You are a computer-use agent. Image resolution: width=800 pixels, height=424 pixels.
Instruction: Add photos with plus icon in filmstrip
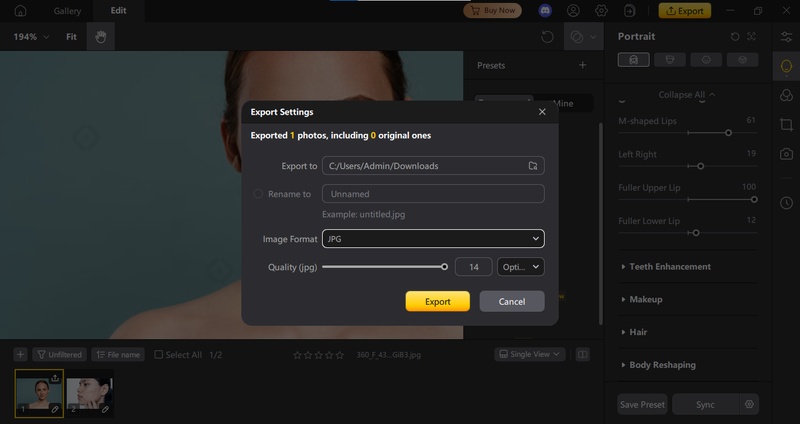tap(20, 354)
